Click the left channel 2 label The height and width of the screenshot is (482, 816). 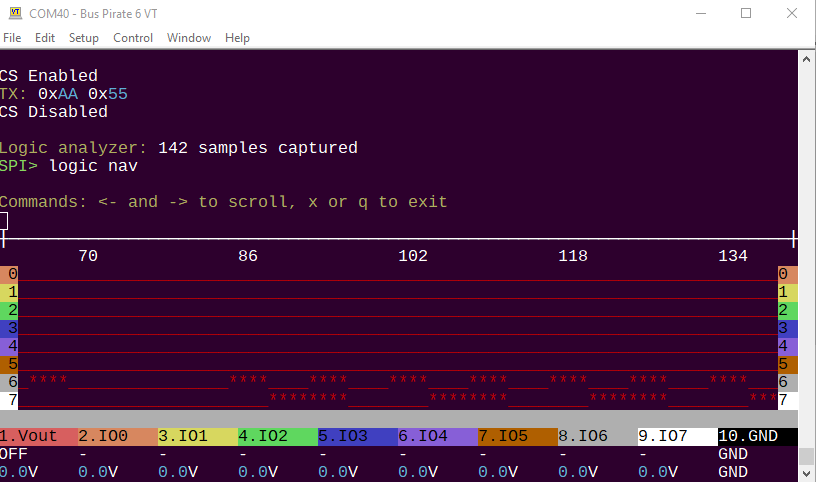click(9, 310)
